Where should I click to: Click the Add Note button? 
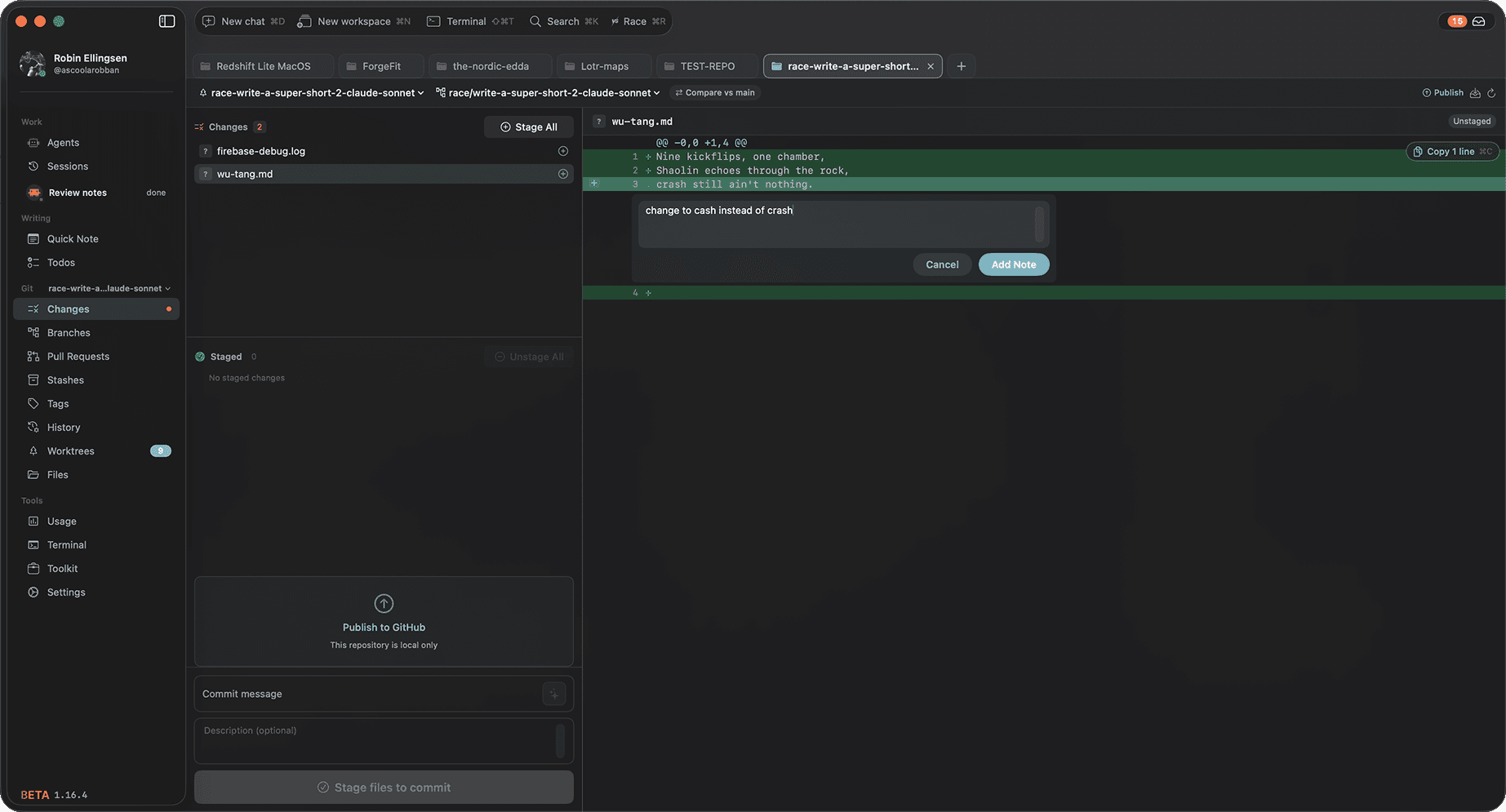coord(1014,264)
